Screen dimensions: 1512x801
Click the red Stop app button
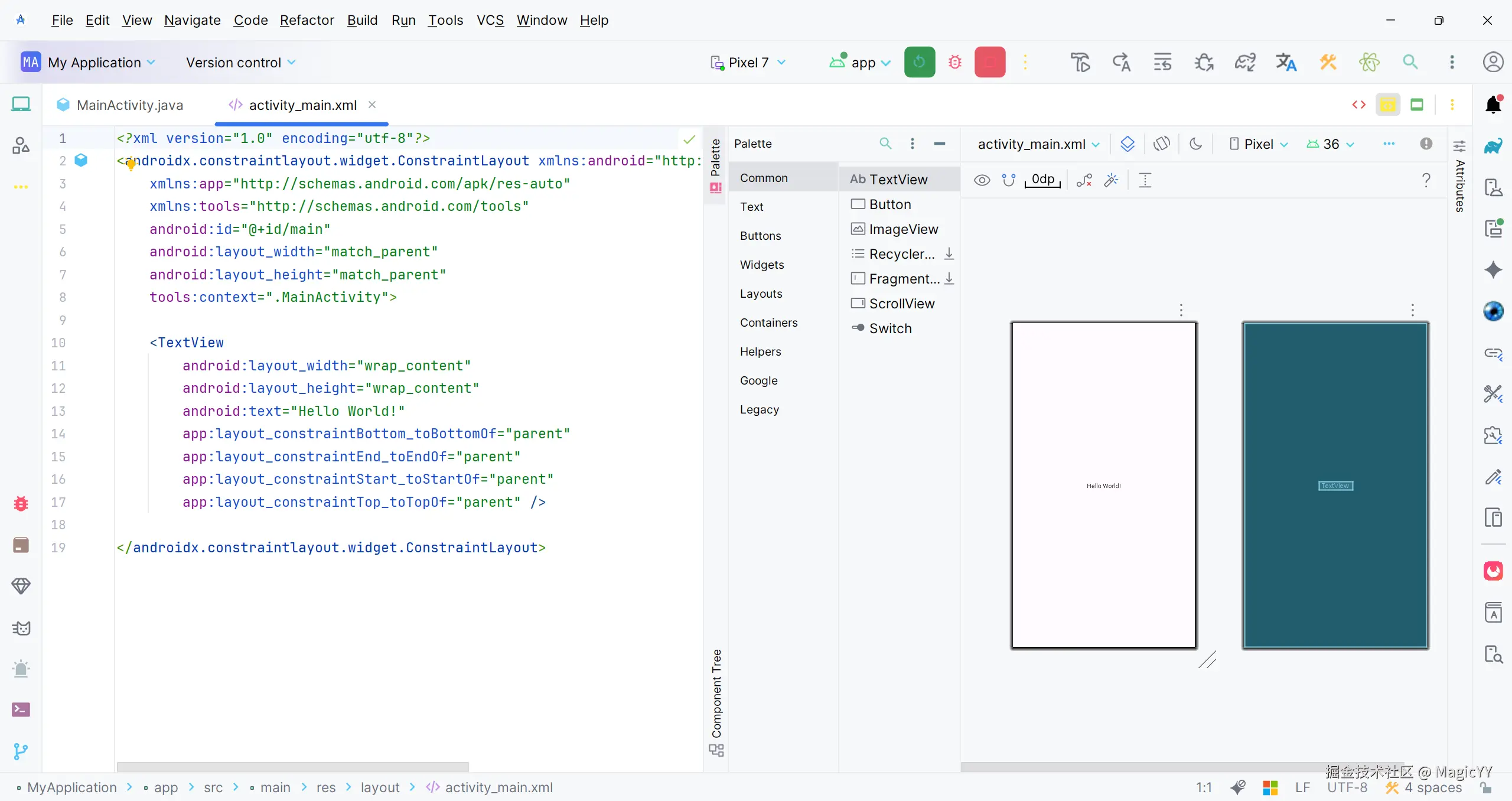coord(989,62)
